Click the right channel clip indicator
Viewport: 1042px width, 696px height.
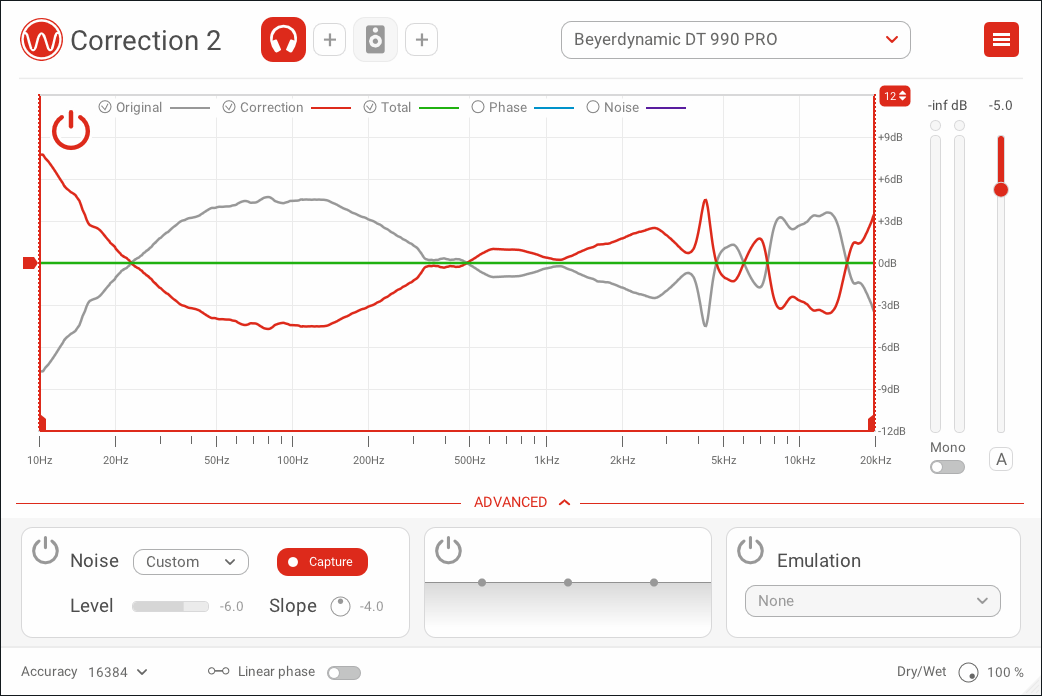coord(959,126)
